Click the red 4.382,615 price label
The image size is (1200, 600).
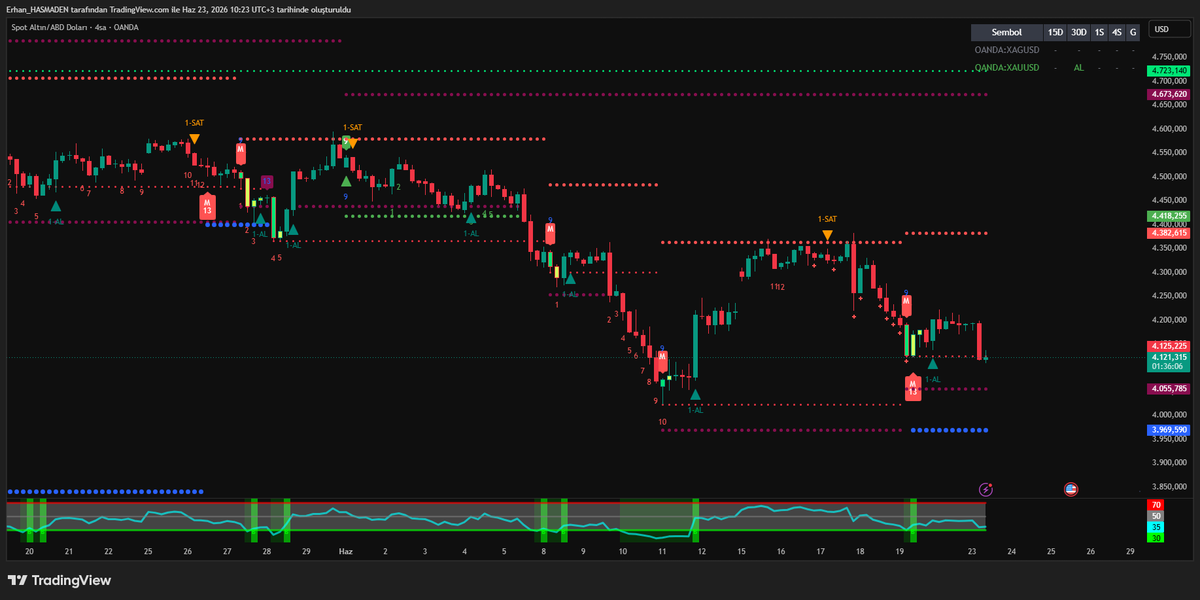[x=1169, y=233]
